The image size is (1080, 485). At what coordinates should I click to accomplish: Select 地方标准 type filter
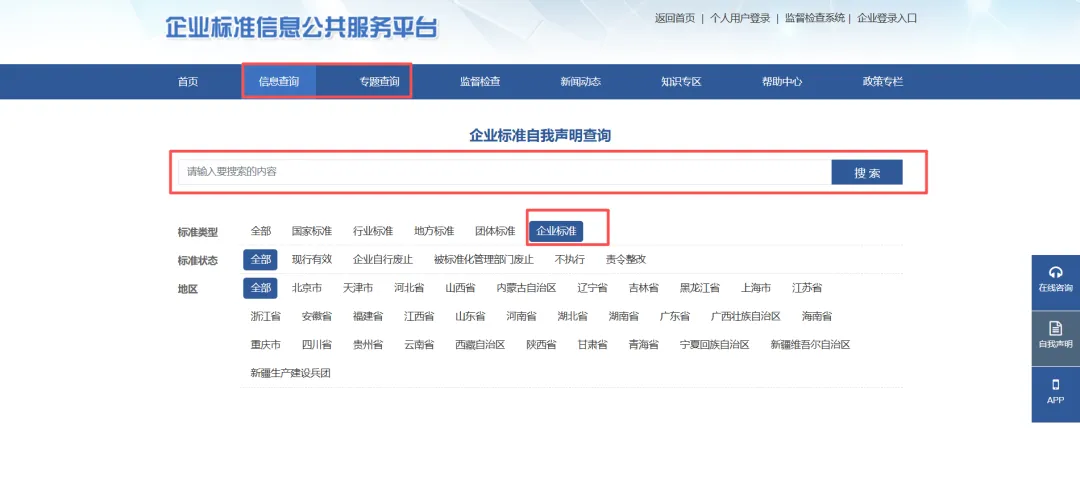(434, 231)
